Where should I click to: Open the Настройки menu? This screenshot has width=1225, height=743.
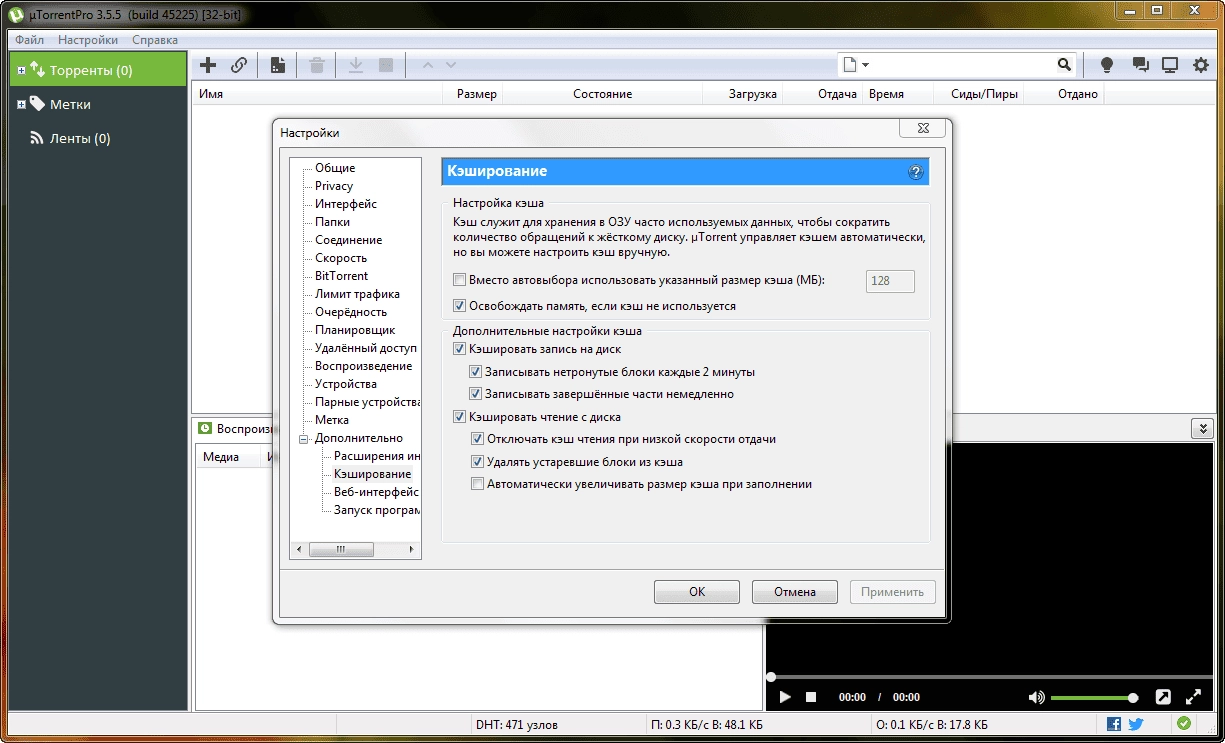88,40
